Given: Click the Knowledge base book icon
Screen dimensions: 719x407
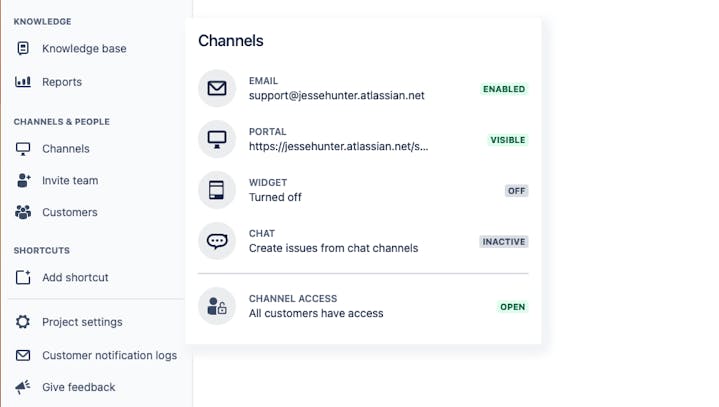Looking at the screenshot, I should (23, 49).
